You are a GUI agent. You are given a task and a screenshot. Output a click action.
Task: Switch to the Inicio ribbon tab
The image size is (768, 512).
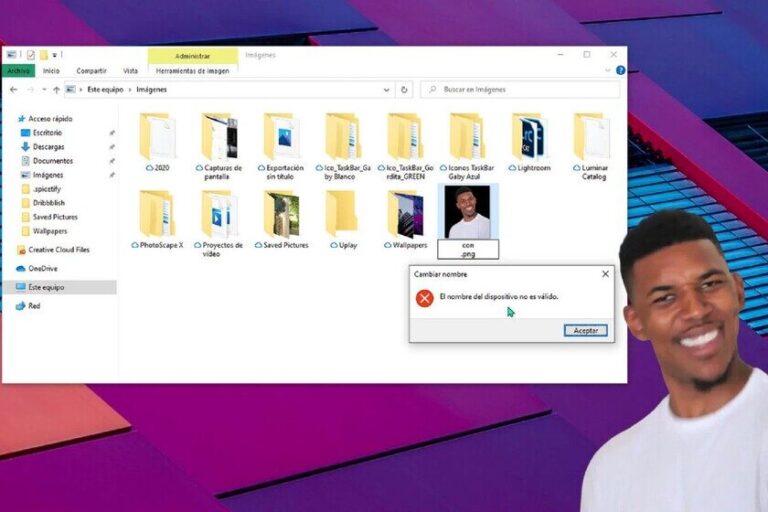[51, 71]
